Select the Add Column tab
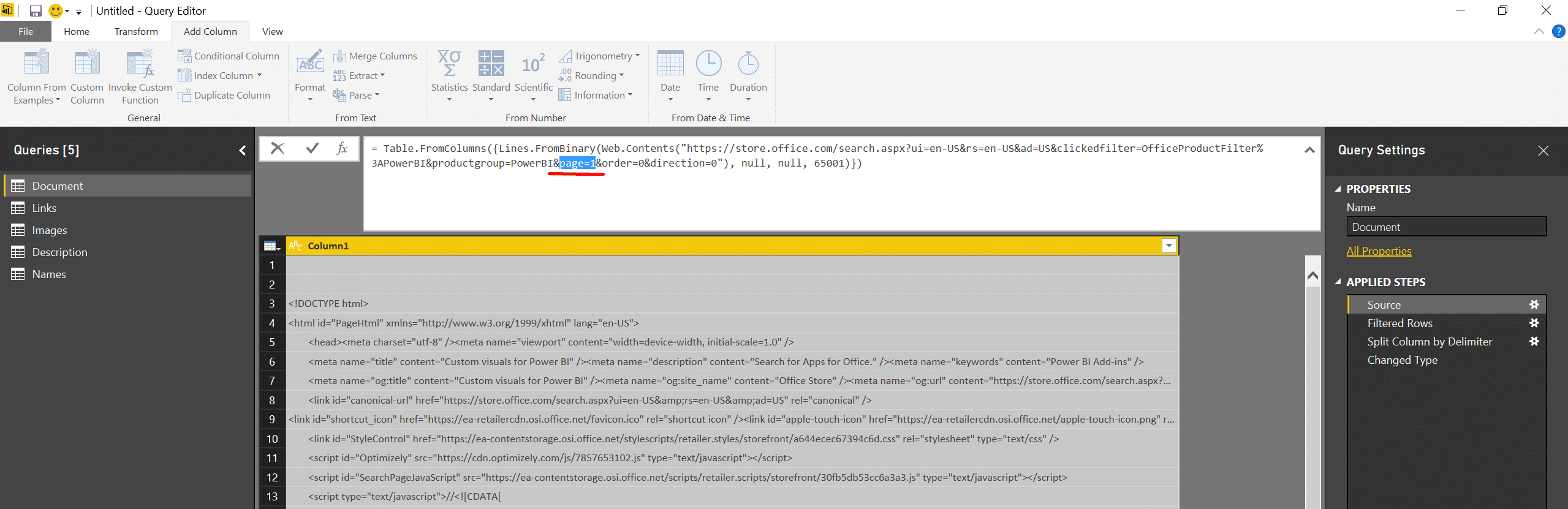1568x509 pixels. pyautogui.click(x=210, y=31)
